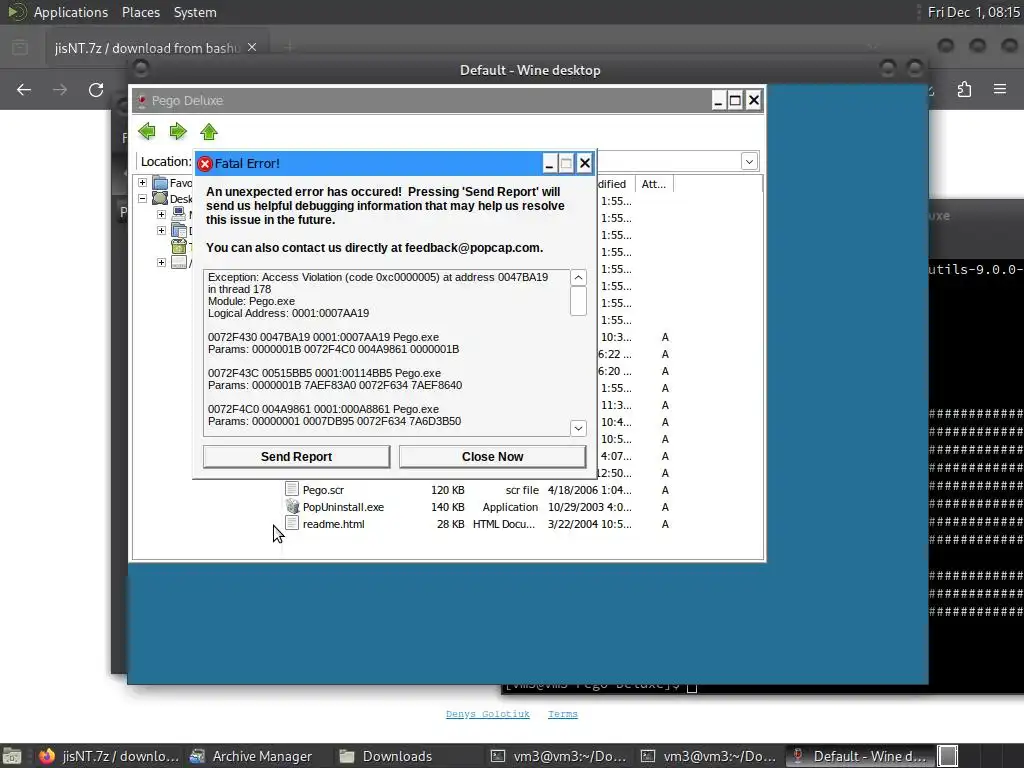
Task: Click the red Fatal Error icon
Action: (x=205, y=164)
